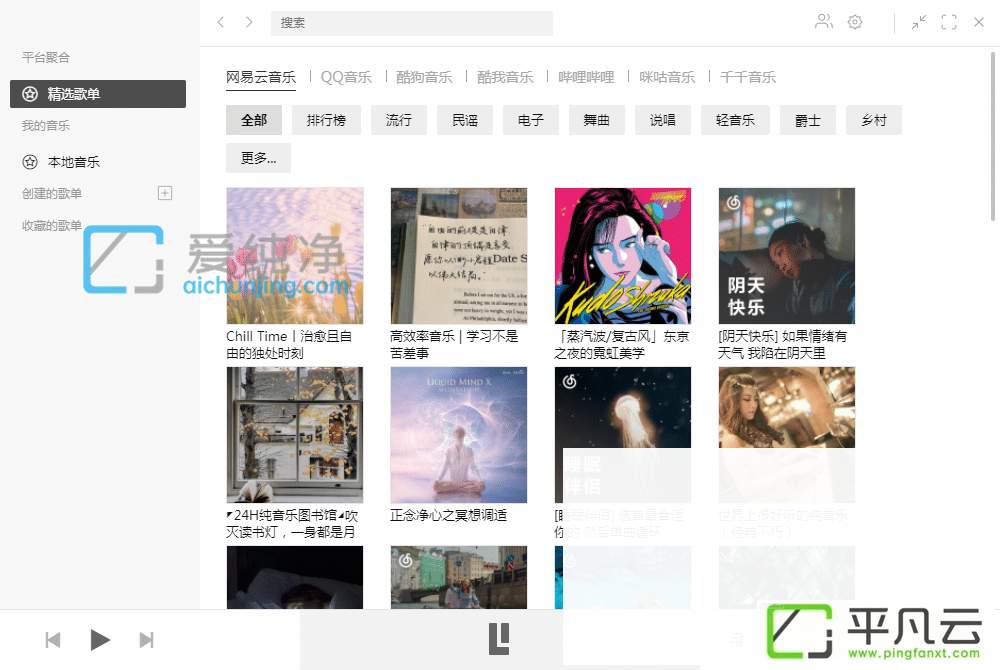
Task: Play the current track
Action: 99,639
